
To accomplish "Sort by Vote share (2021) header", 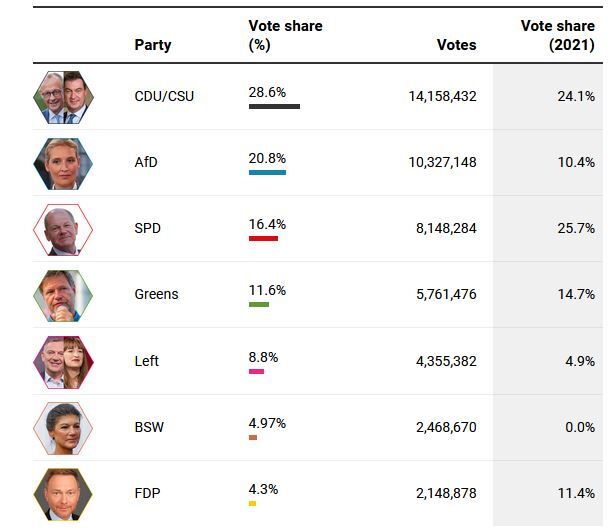I will click(x=557, y=35).
